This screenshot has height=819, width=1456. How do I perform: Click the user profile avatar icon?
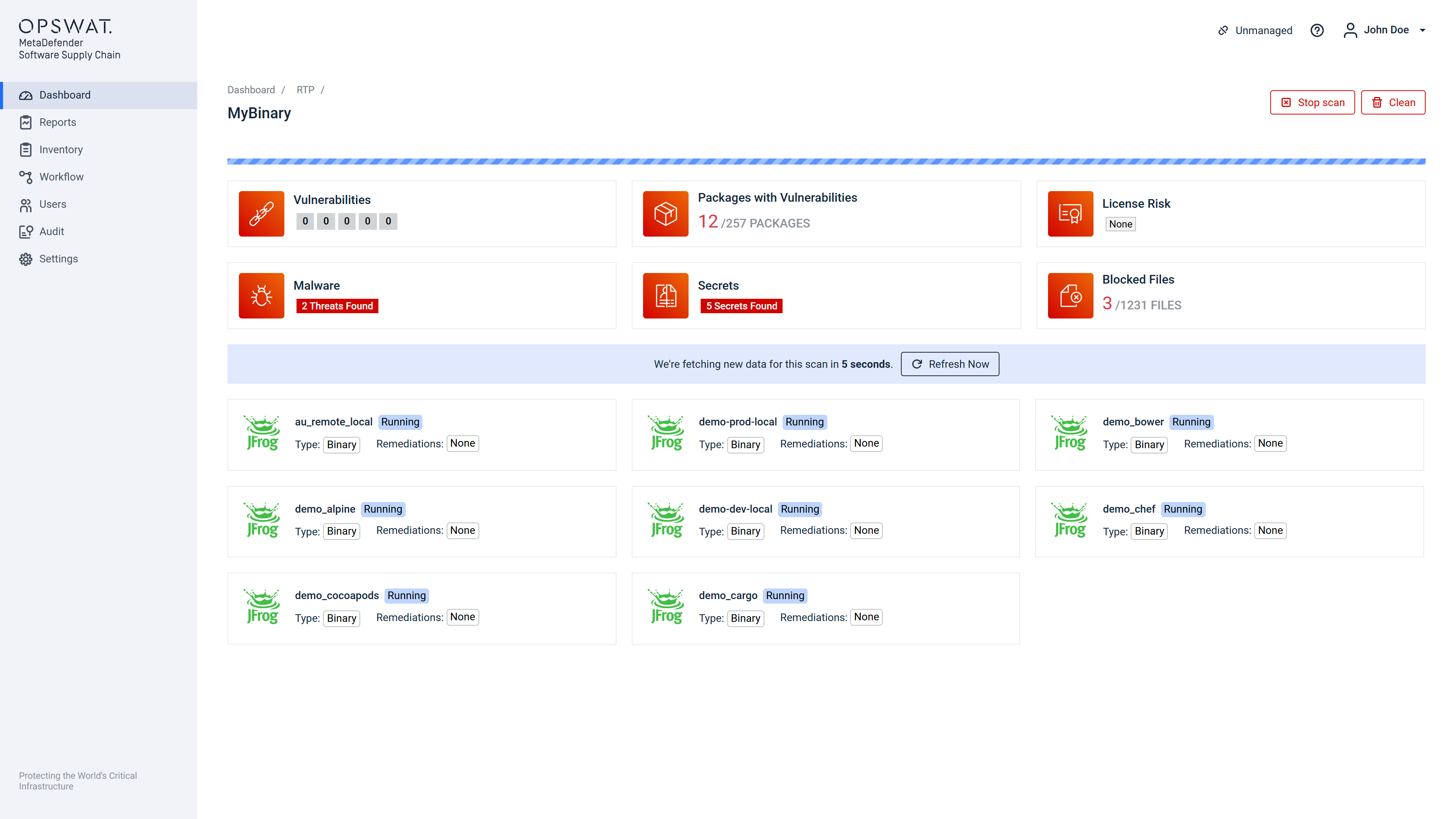pyautogui.click(x=1350, y=30)
